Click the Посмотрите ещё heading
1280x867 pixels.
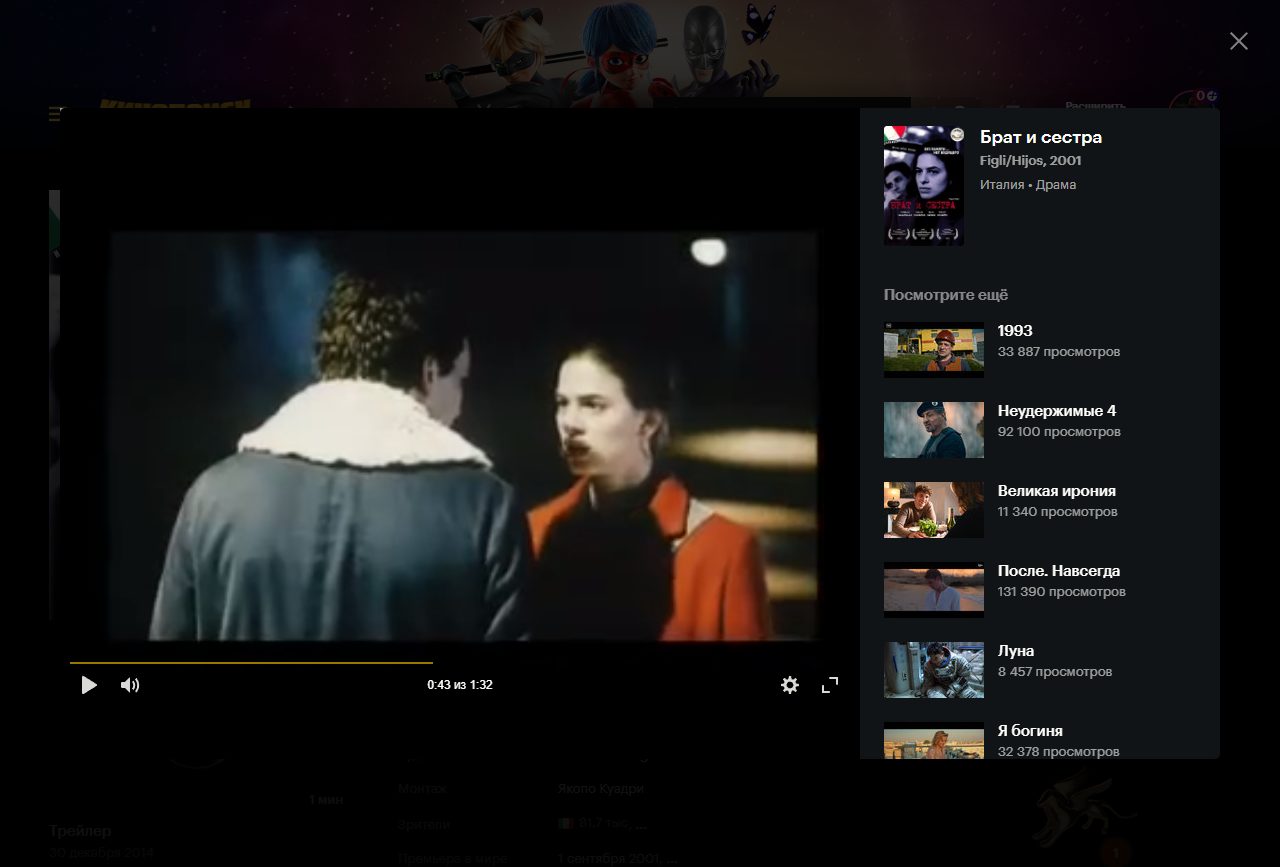[x=946, y=295]
